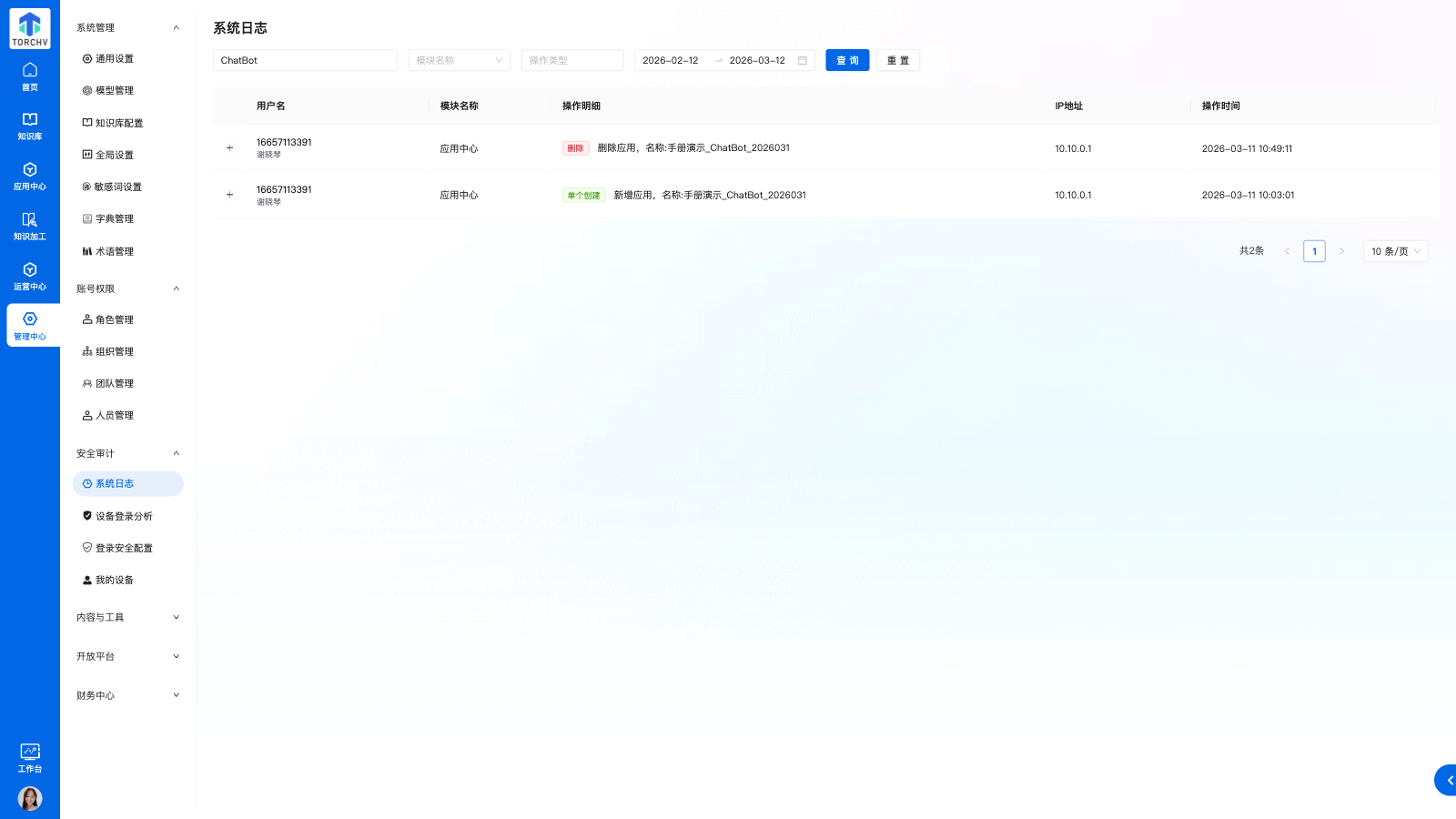
Task: Open the 10 条/页 page size dropdown
Action: [x=1395, y=251]
